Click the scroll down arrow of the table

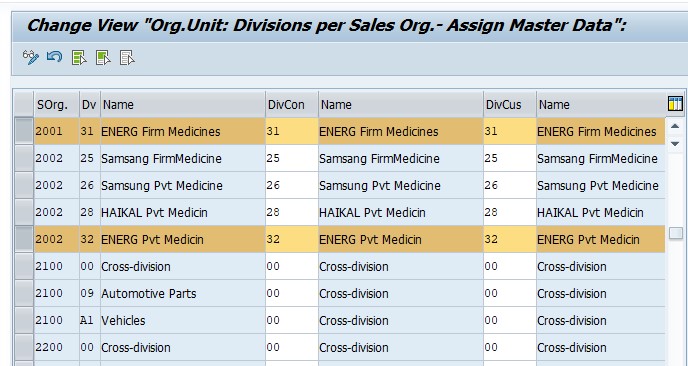click(675, 144)
